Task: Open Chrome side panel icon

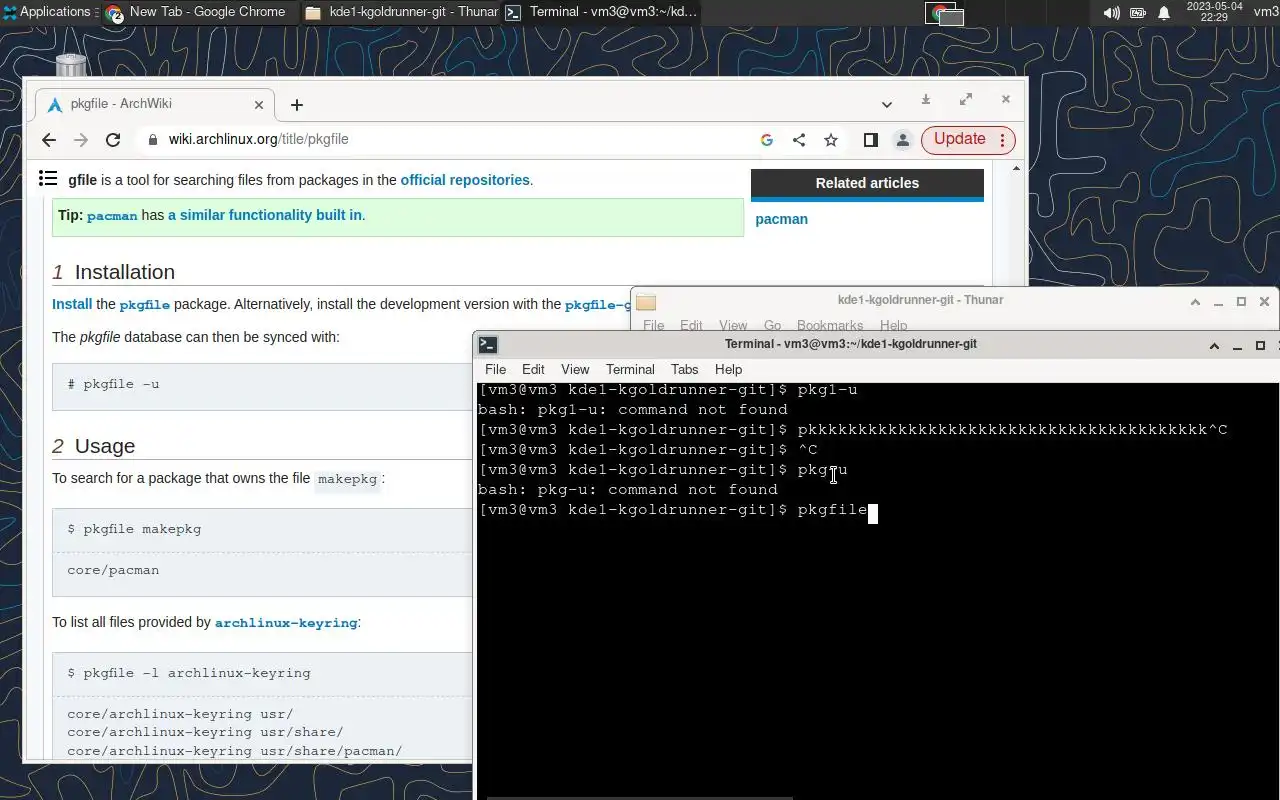Action: click(x=870, y=140)
